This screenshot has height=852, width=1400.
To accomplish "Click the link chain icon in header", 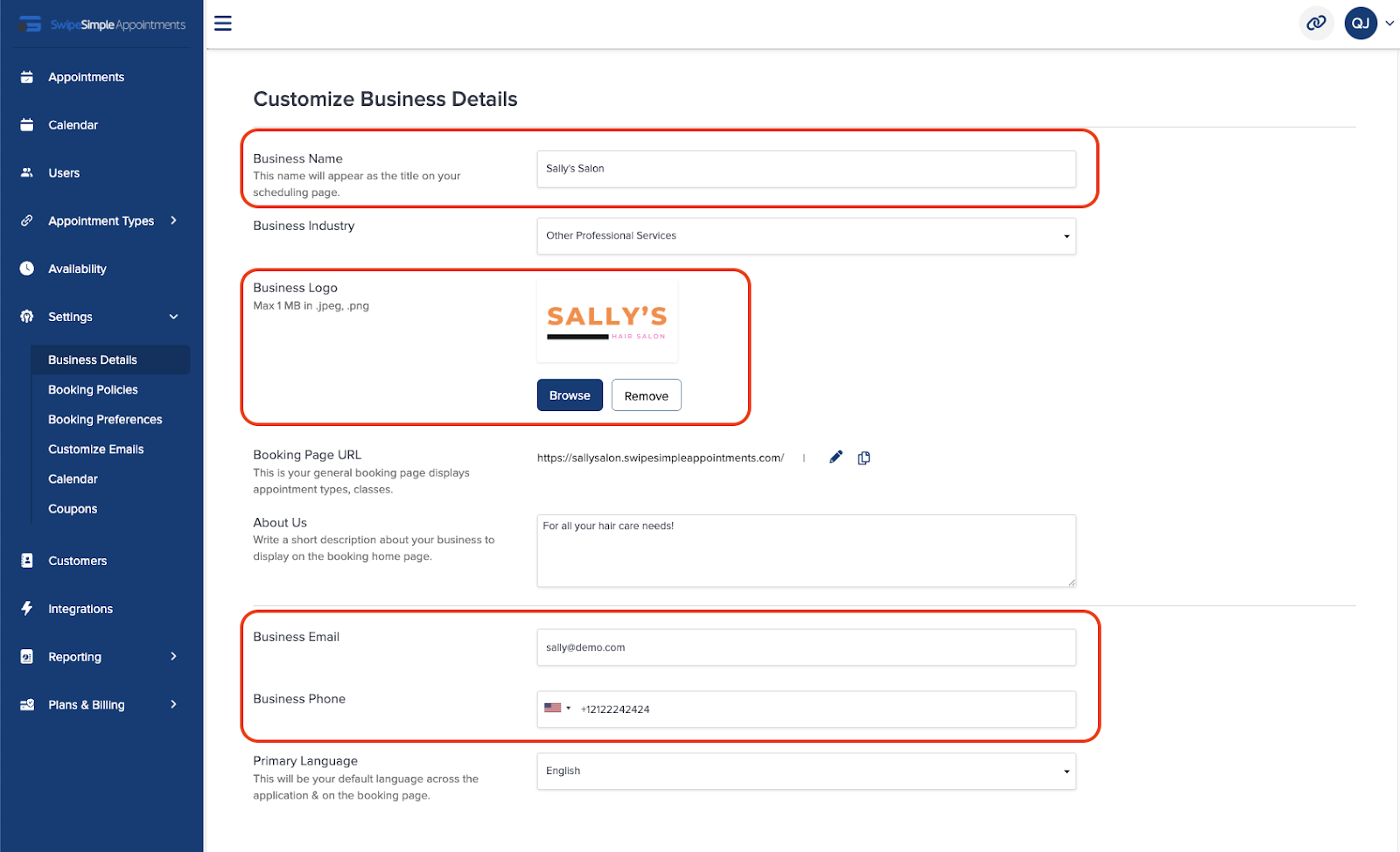I will (x=1316, y=24).
